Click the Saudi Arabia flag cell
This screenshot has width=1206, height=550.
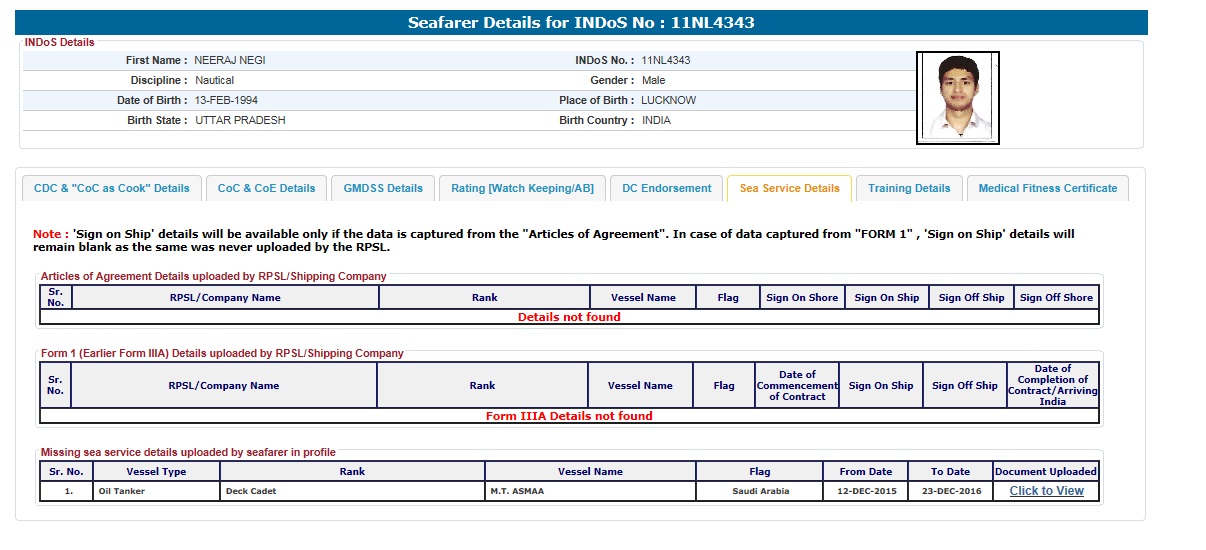coord(759,491)
